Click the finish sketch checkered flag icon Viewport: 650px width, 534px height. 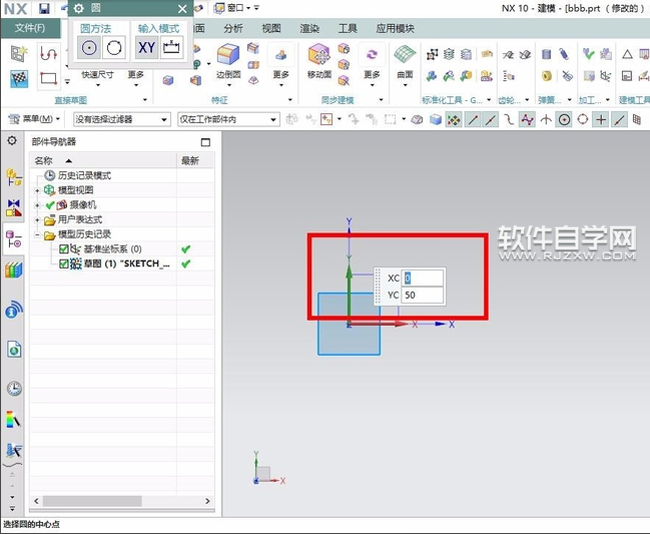pos(19,78)
